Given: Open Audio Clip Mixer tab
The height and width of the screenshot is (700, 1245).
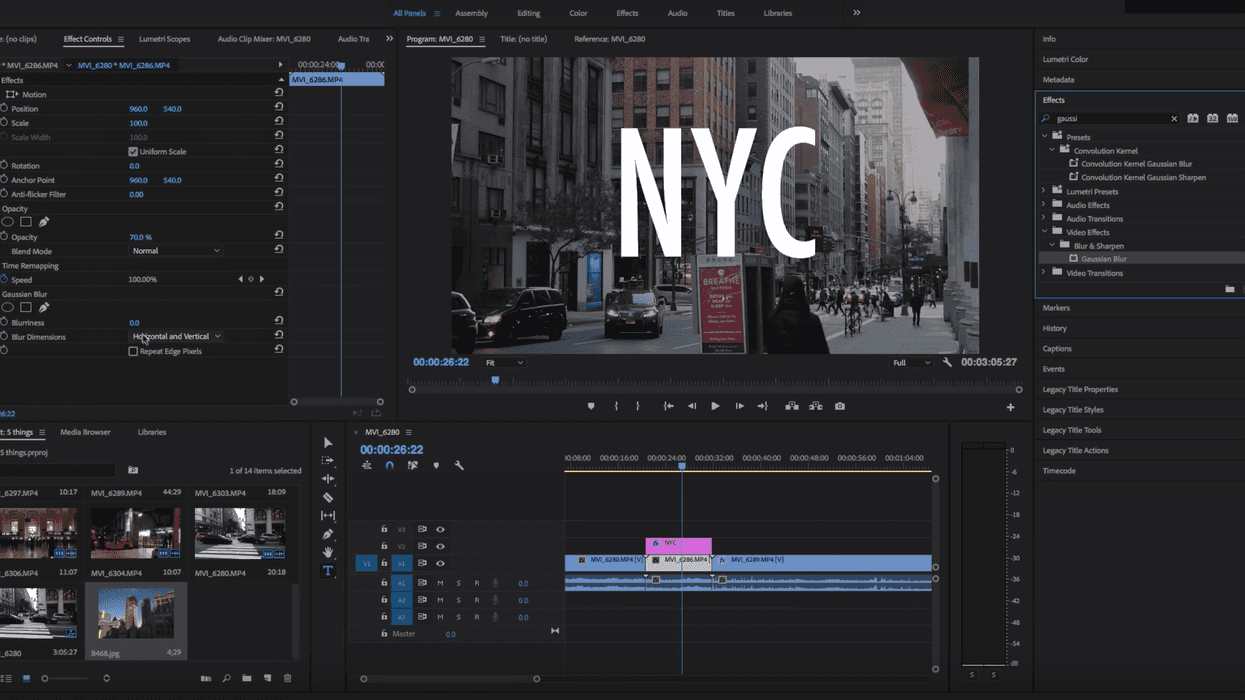Looking at the screenshot, I should [x=264, y=39].
